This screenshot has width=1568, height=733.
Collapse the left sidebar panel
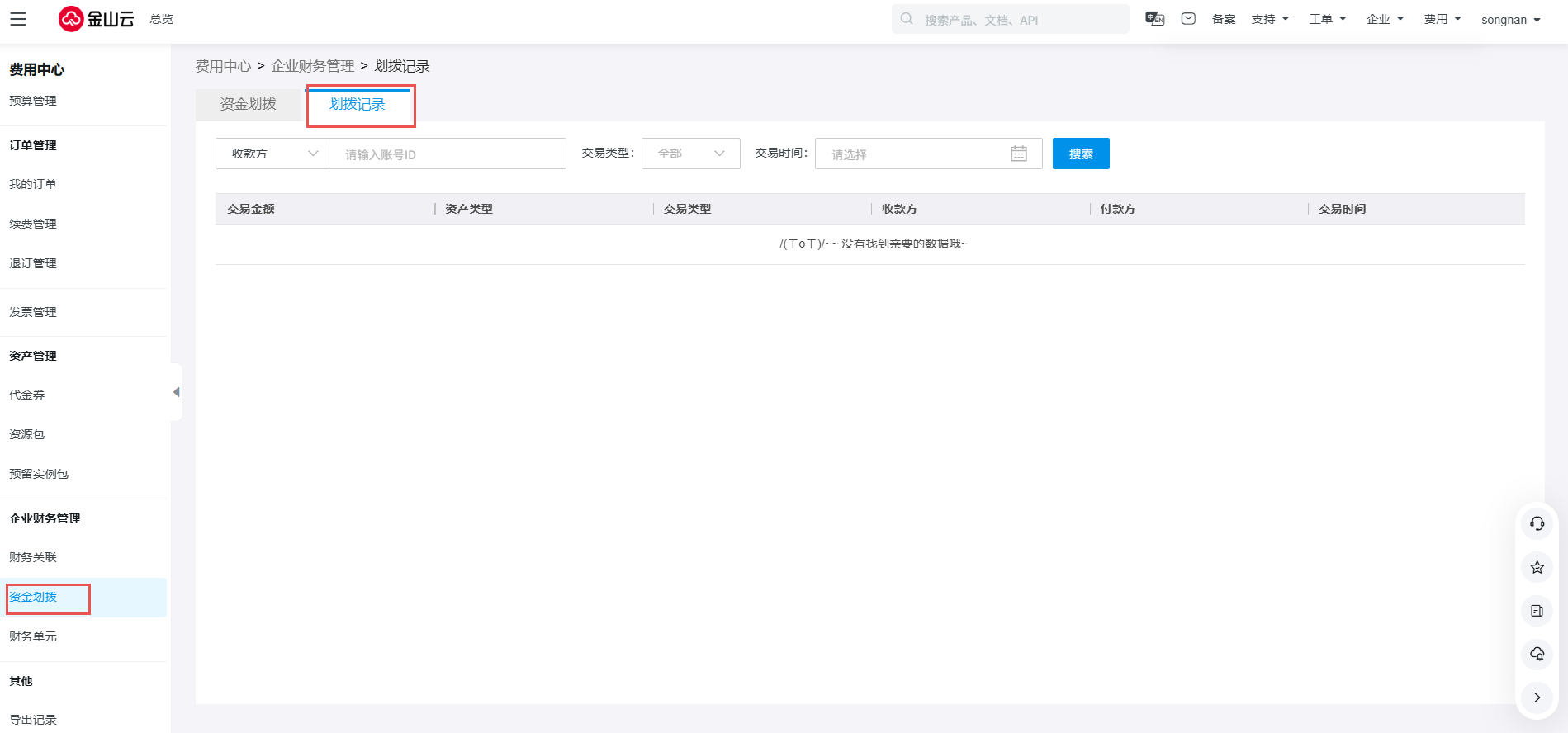(x=176, y=392)
